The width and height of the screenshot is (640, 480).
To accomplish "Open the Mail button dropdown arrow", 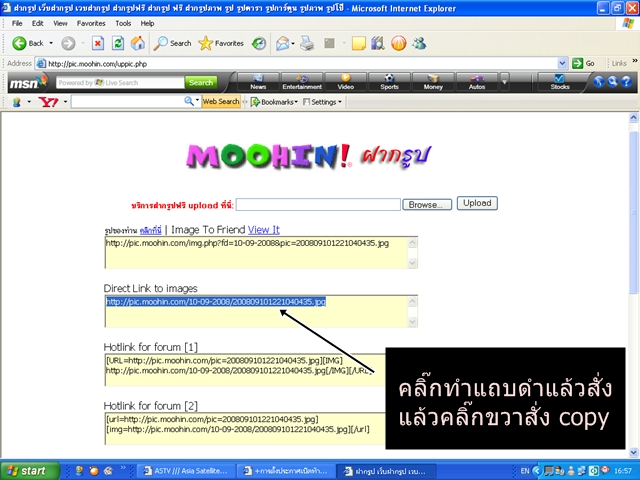I will pos(293,43).
